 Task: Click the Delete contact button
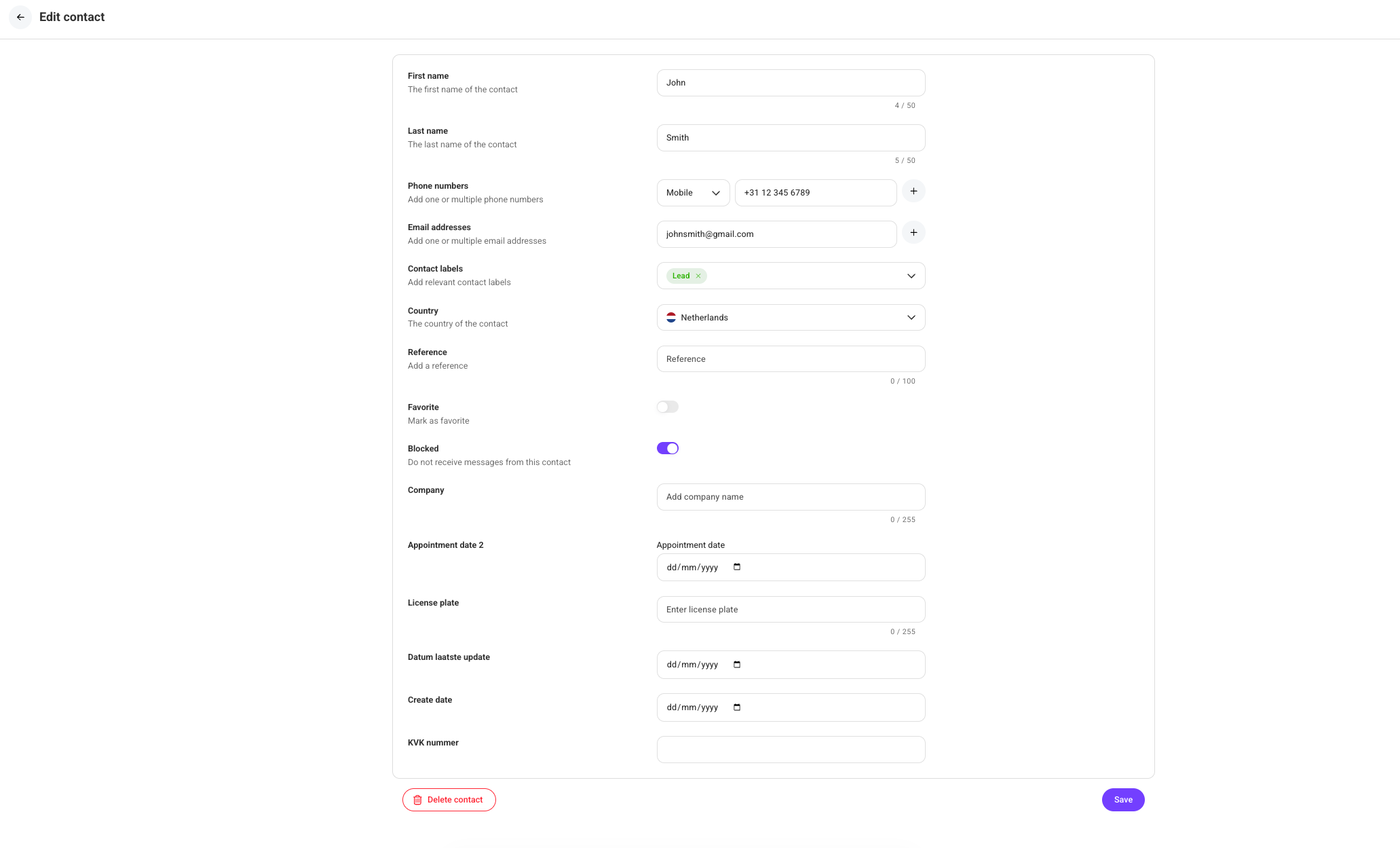click(x=449, y=800)
